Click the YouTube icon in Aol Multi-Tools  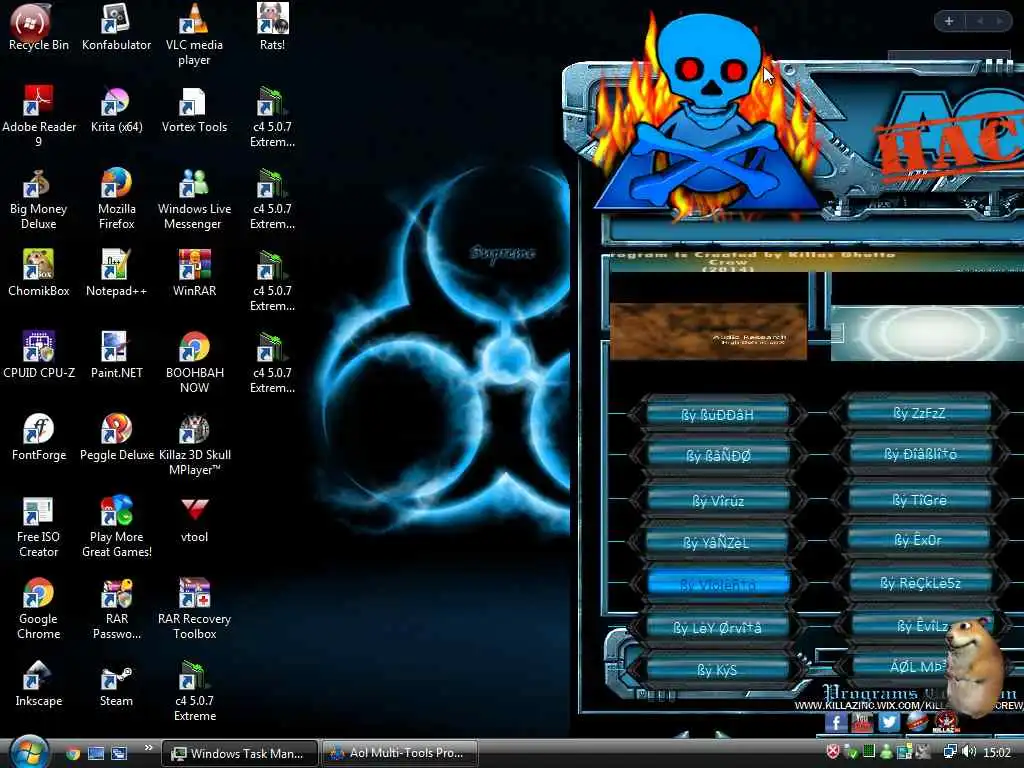(862, 722)
